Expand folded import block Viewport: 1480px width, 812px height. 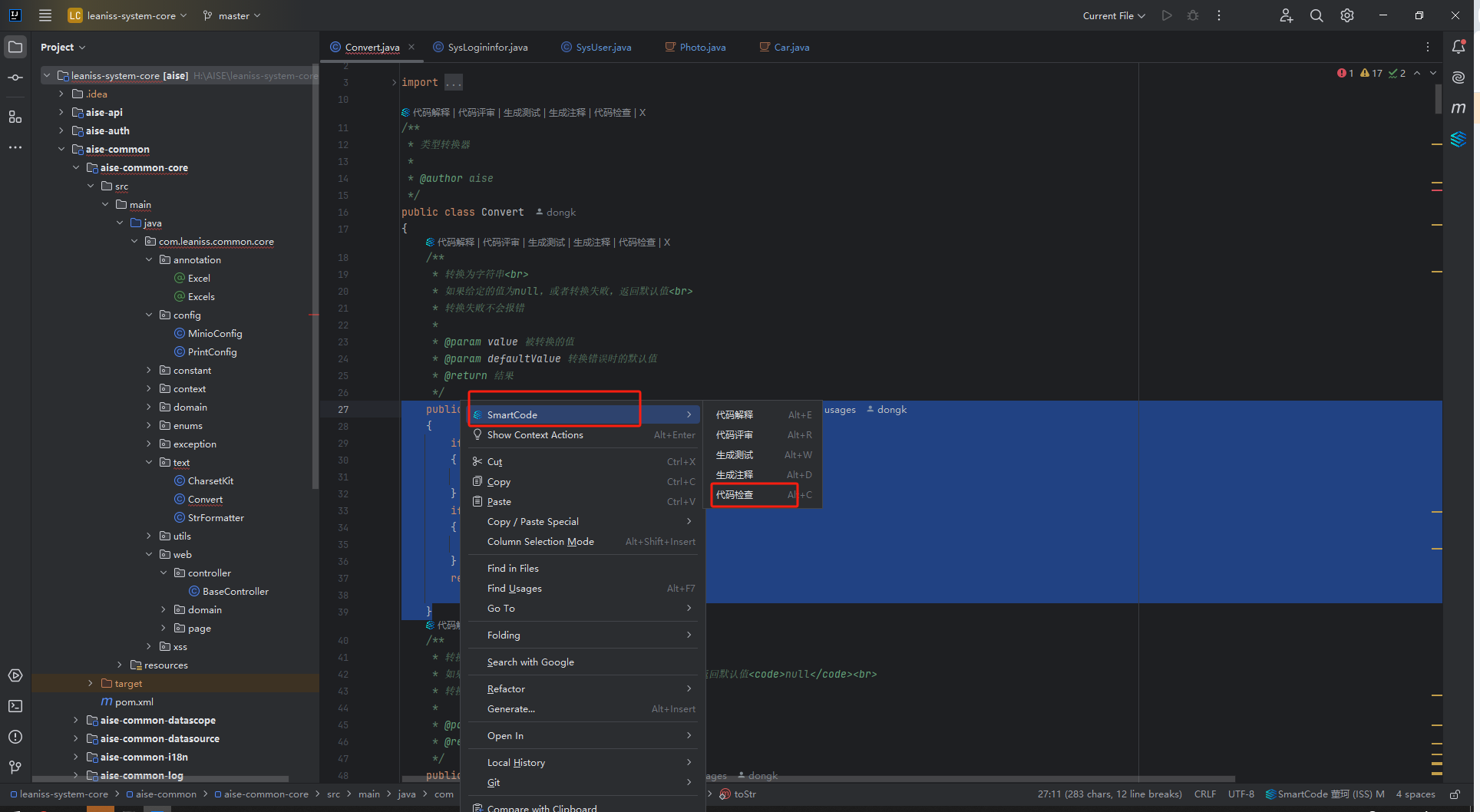click(395, 82)
